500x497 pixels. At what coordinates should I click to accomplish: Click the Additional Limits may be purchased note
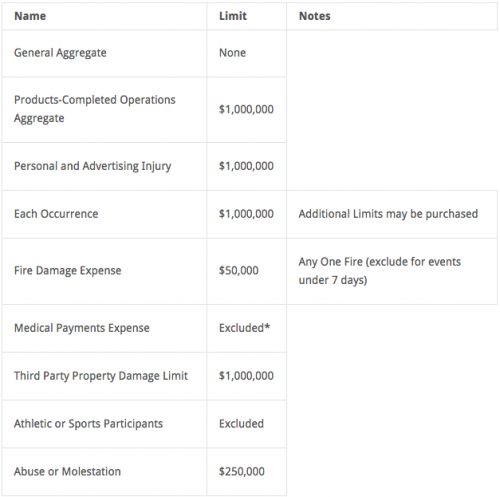tap(388, 214)
